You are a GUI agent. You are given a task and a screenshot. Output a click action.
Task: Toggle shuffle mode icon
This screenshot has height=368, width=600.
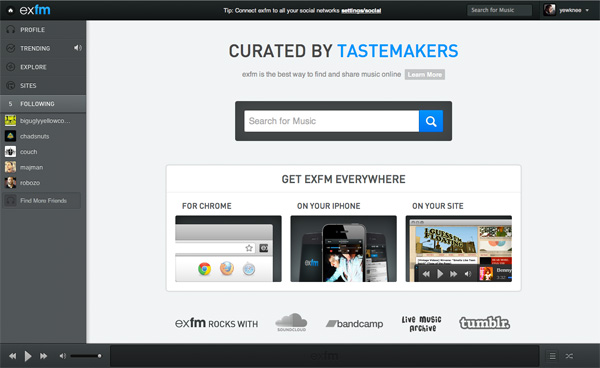point(569,356)
